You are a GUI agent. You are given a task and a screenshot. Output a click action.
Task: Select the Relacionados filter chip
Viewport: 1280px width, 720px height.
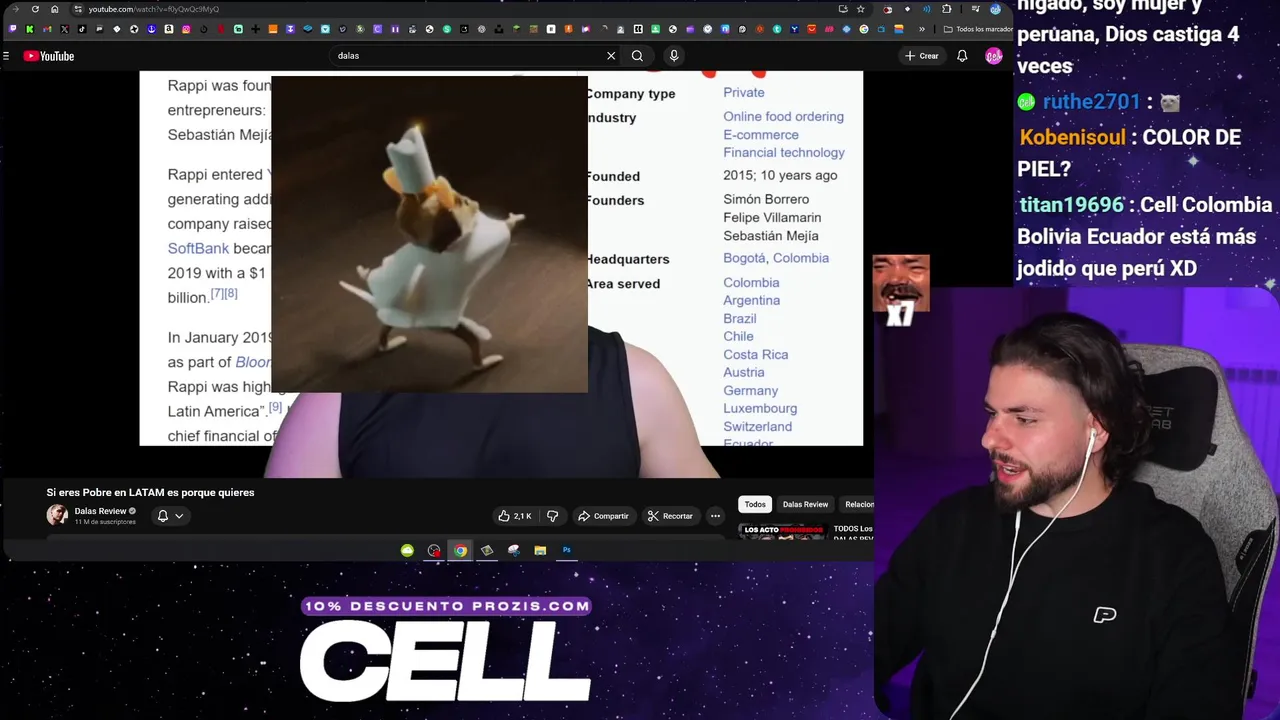tap(857, 504)
